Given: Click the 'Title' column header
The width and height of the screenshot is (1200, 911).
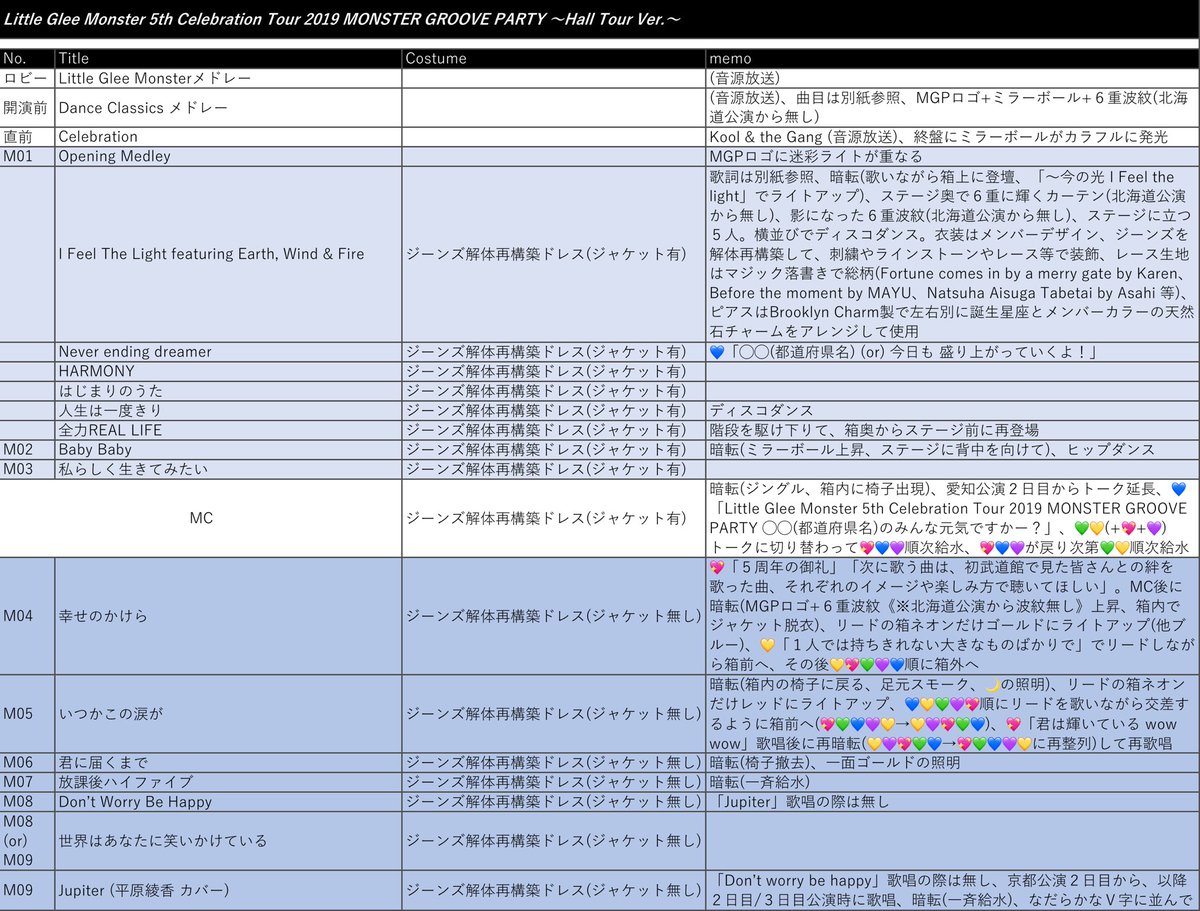Looking at the screenshot, I should pyautogui.click(x=229, y=59).
